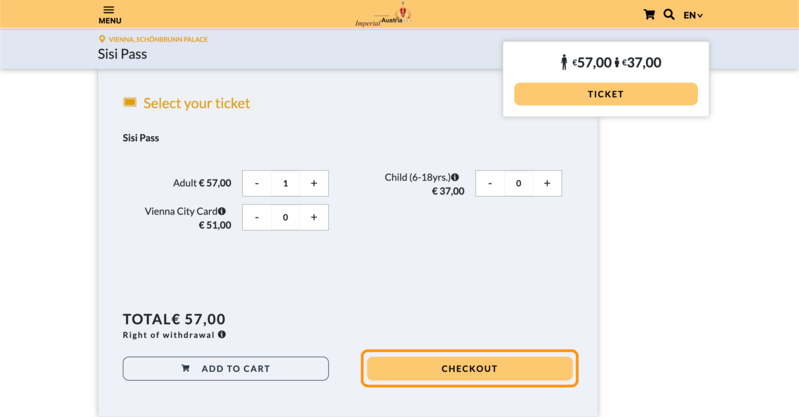Expand the EN language dropdown
Image resolution: width=799 pixels, height=417 pixels.
click(x=693, y=15)
